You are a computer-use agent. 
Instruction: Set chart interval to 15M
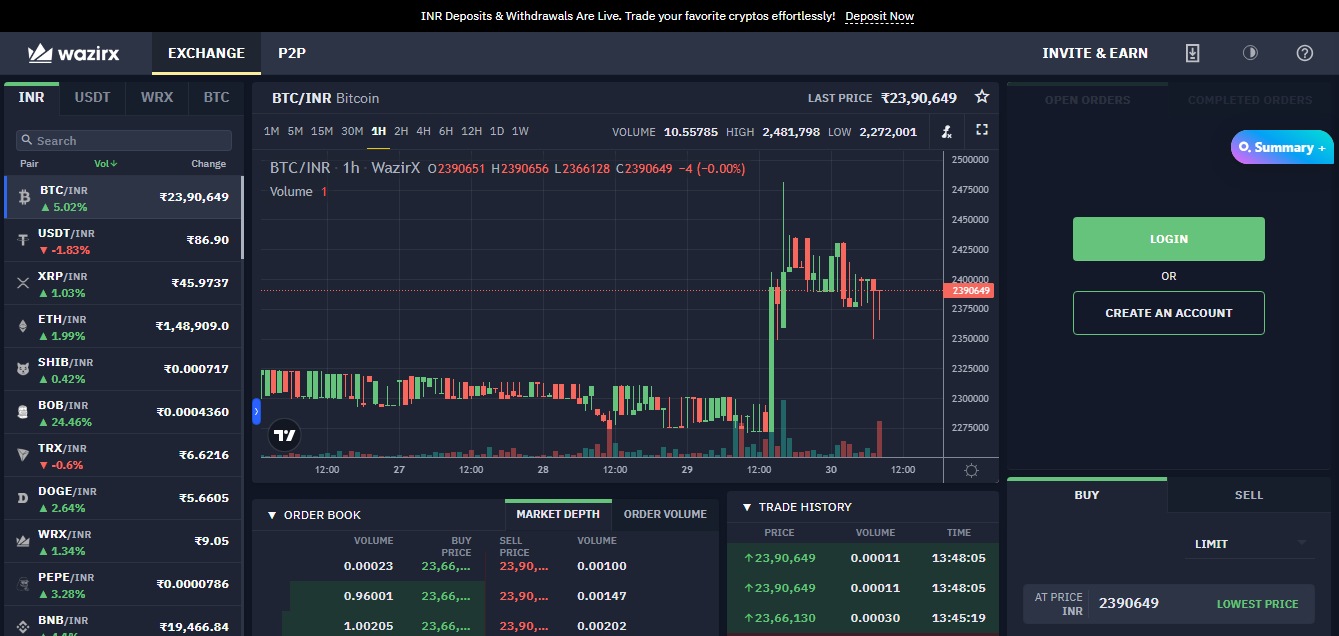tap(322, 131)
